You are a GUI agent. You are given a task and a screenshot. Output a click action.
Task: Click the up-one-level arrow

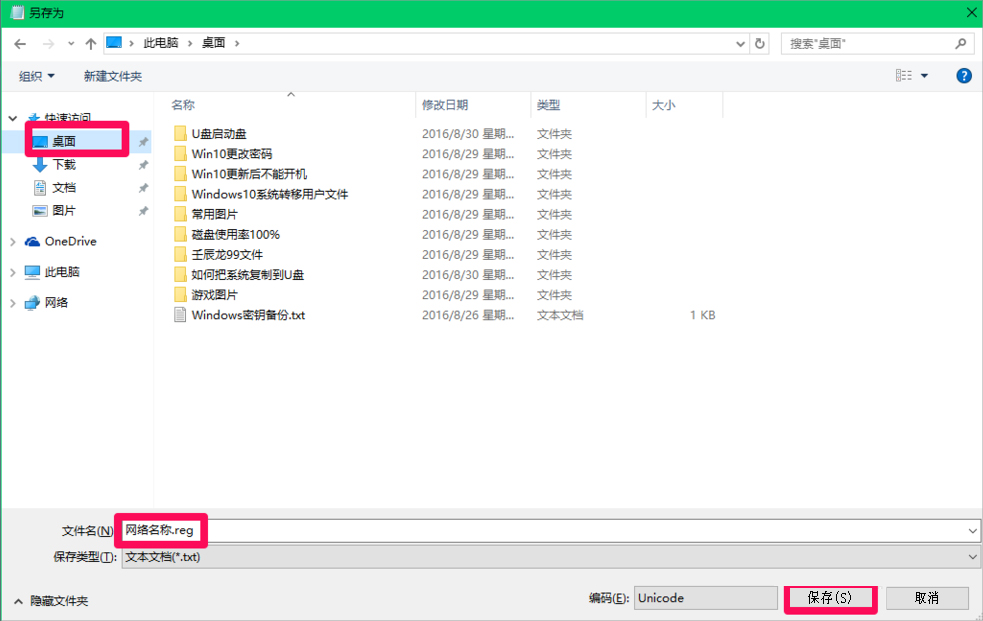[x=91, y=43]
